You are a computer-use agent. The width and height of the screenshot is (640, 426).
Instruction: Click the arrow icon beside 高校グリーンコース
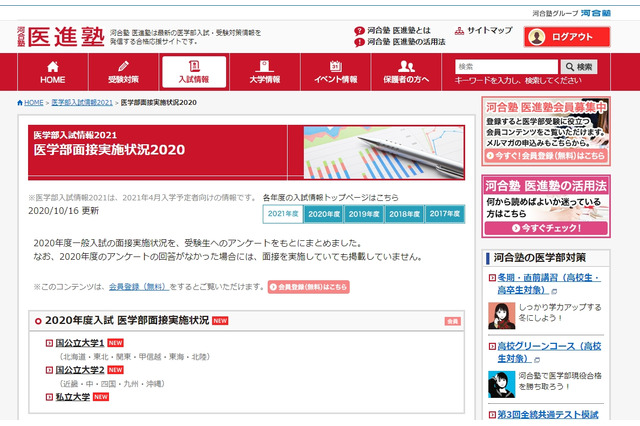492,346
